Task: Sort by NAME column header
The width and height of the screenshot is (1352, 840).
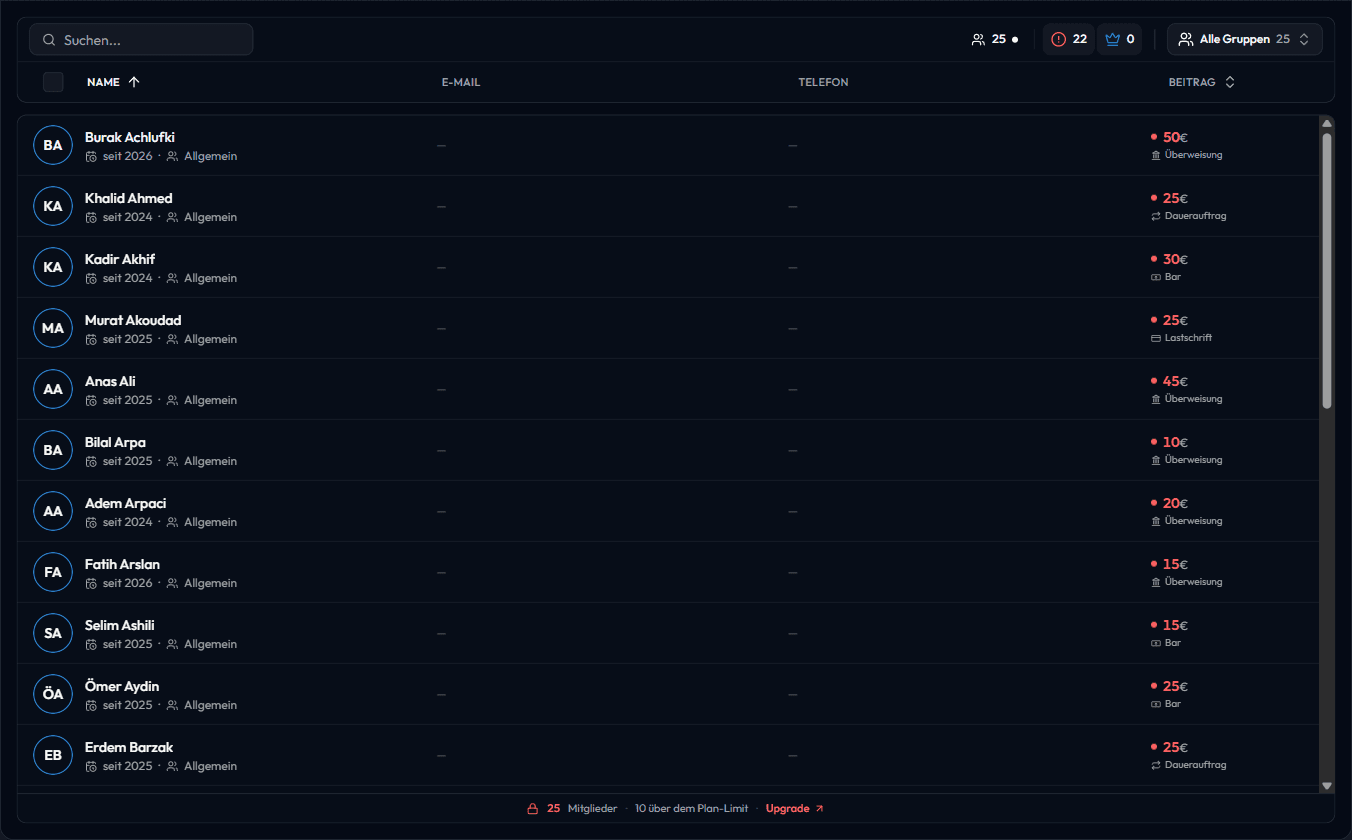Action: click(x=103, y=82)
